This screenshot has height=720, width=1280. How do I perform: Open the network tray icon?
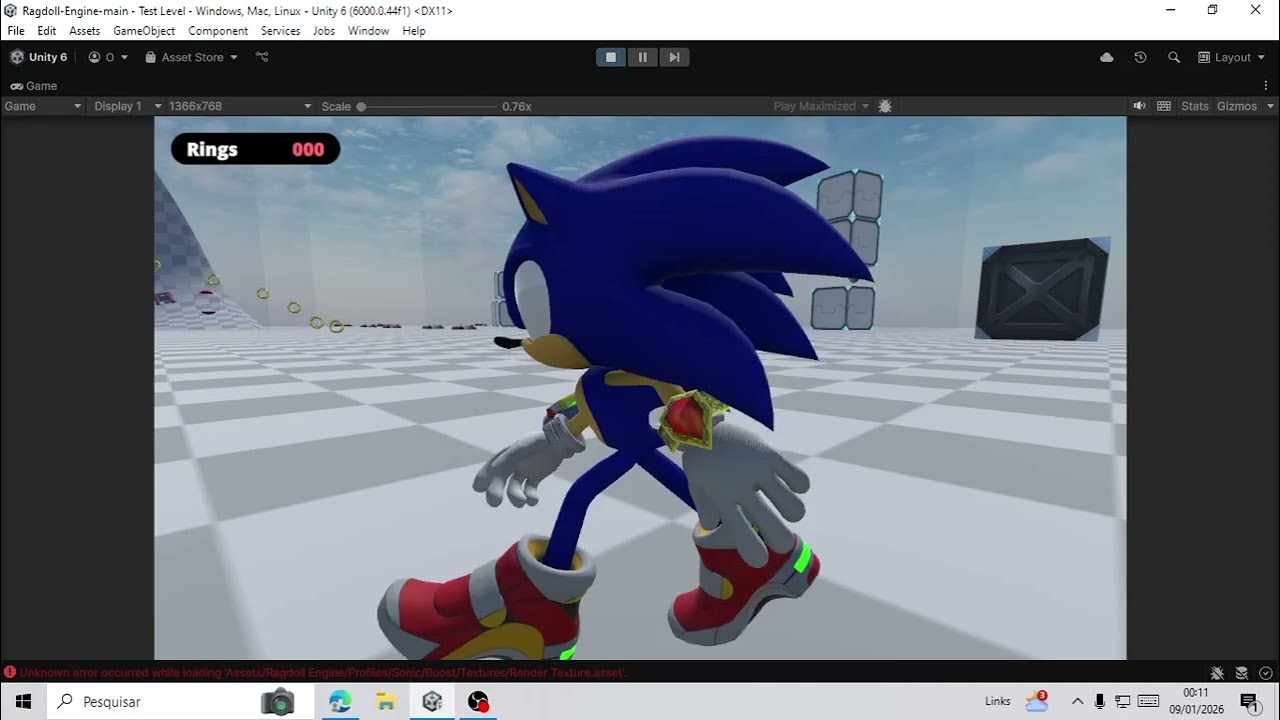1123,701
